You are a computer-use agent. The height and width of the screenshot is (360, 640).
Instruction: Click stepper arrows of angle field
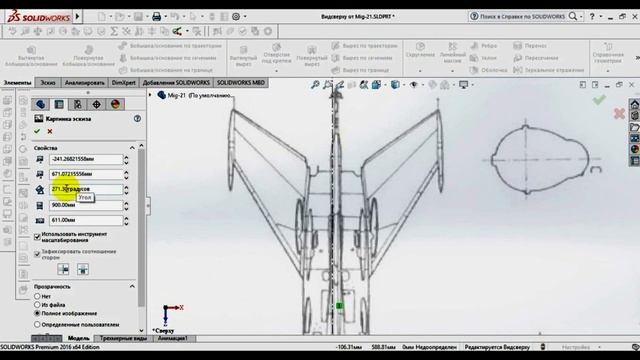coord(126,190)
